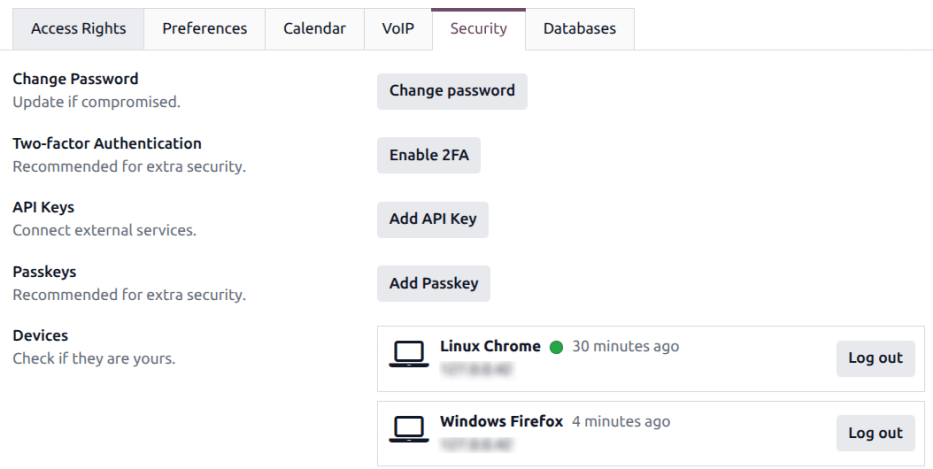
Task: Log out the Linux Chrome device
Action: pos(875,358)
